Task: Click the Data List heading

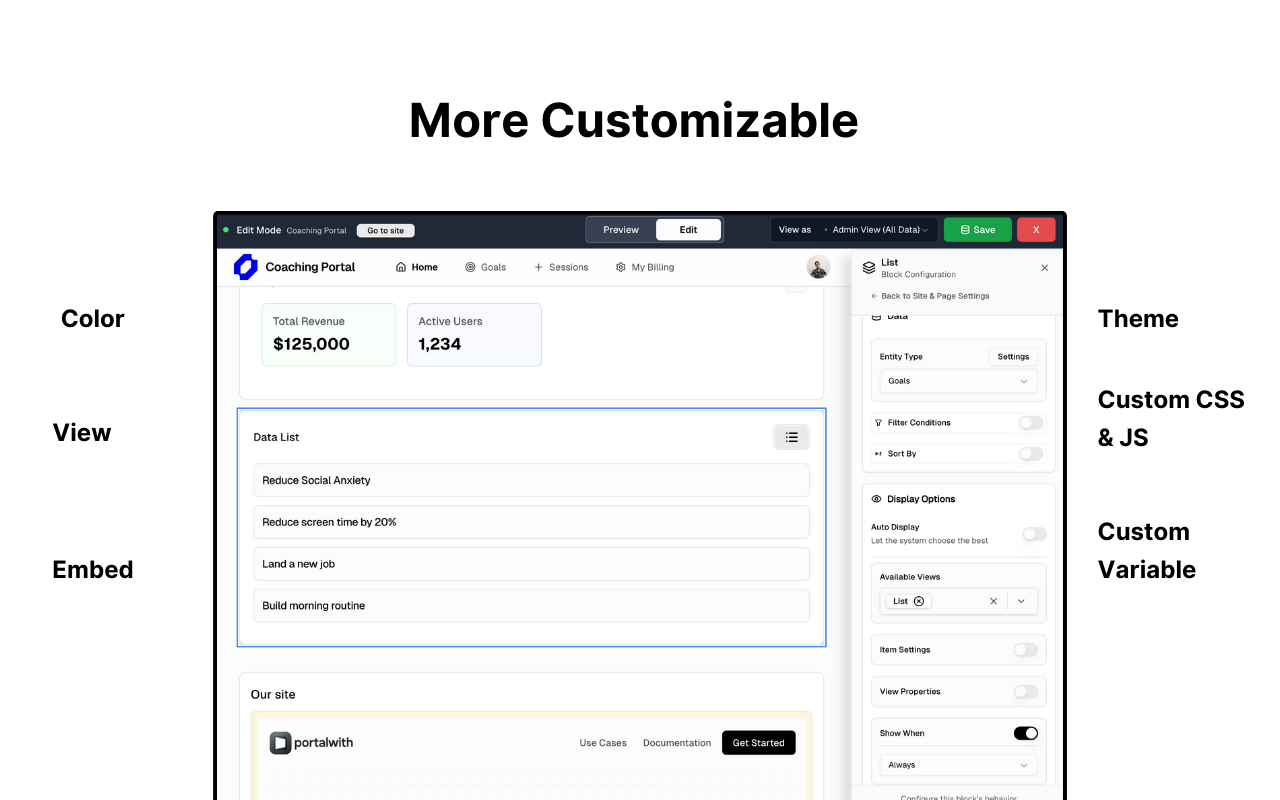Action: [x=276, y=437]
